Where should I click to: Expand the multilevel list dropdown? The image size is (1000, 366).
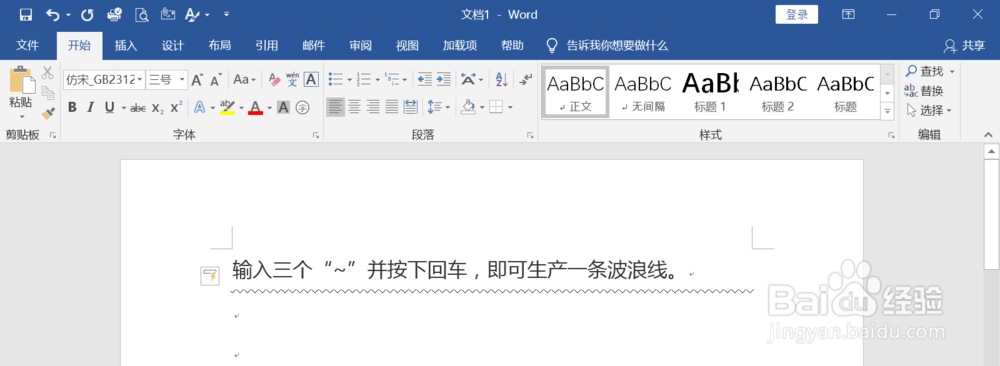405,80
